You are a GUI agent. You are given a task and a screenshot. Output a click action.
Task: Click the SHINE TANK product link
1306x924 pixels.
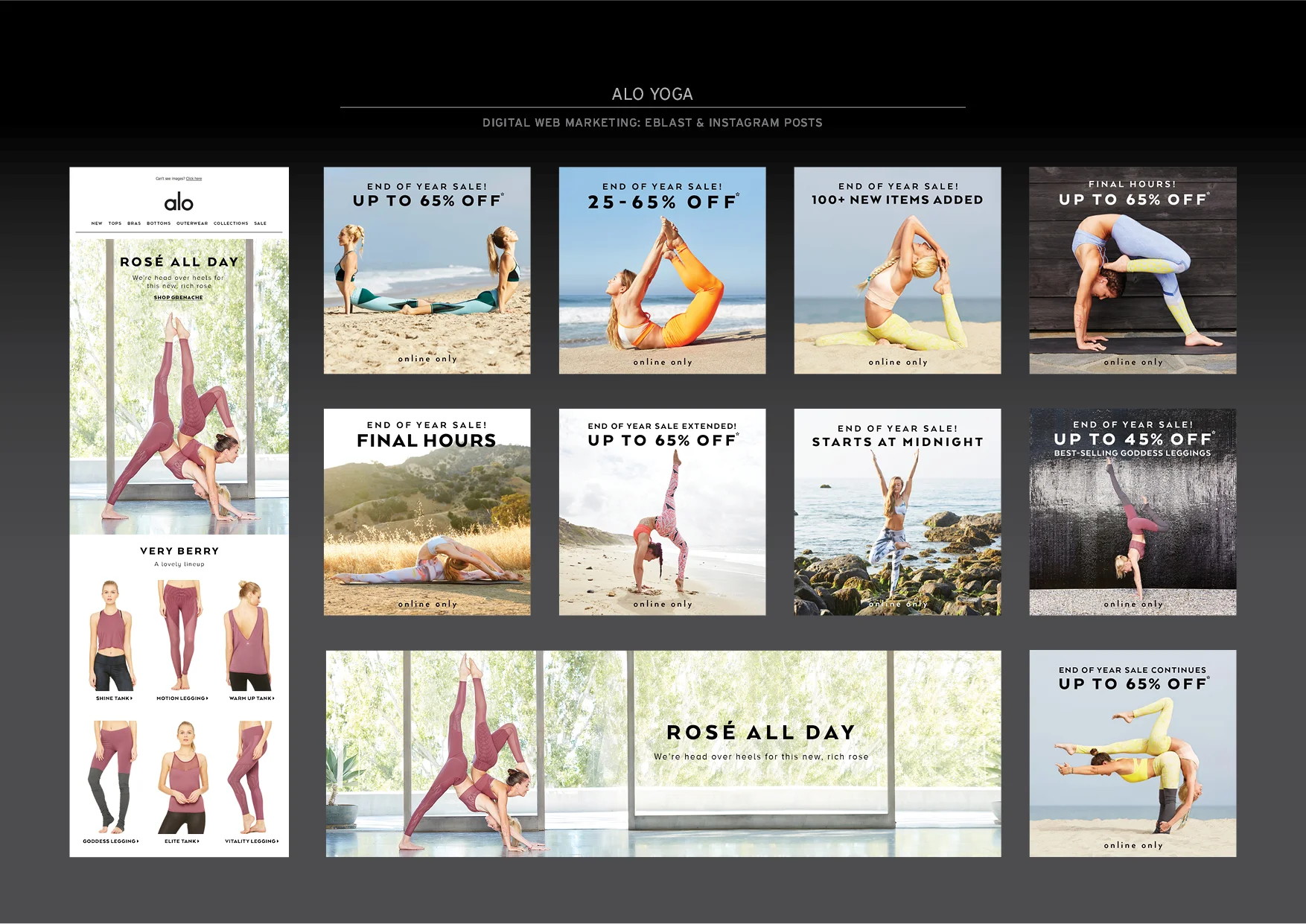114,698
